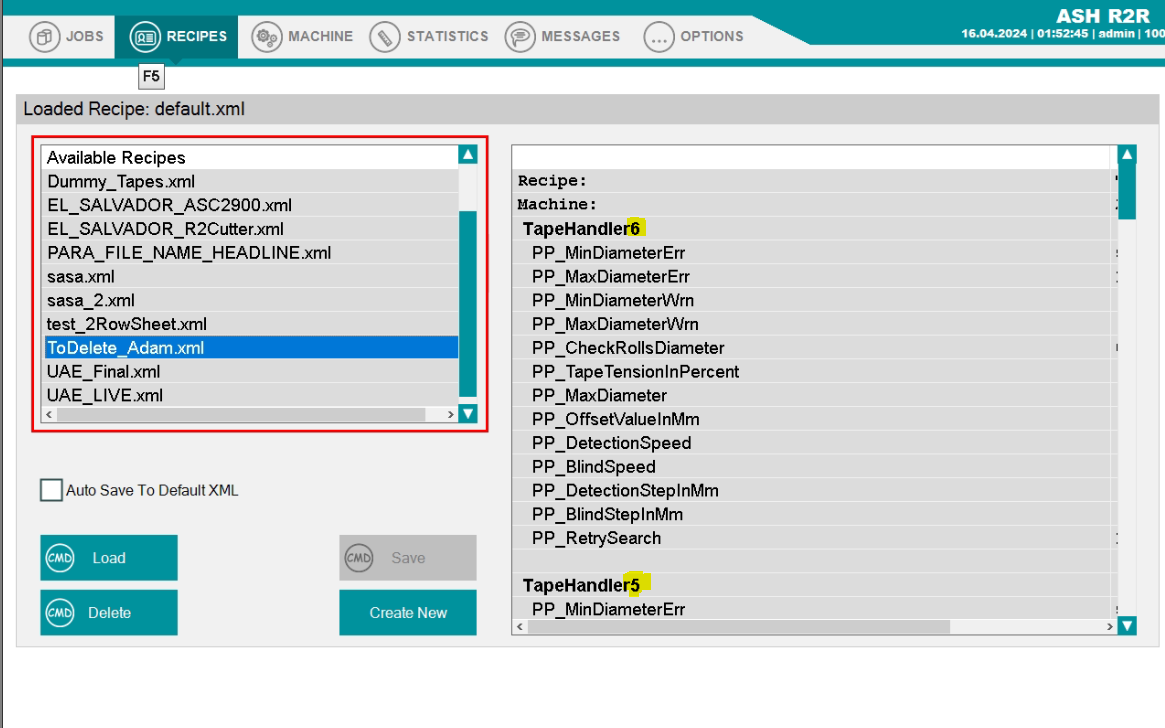The width and height of the screenshot is (1165, 728).
Task: Click the Load button
Action: 108,557
